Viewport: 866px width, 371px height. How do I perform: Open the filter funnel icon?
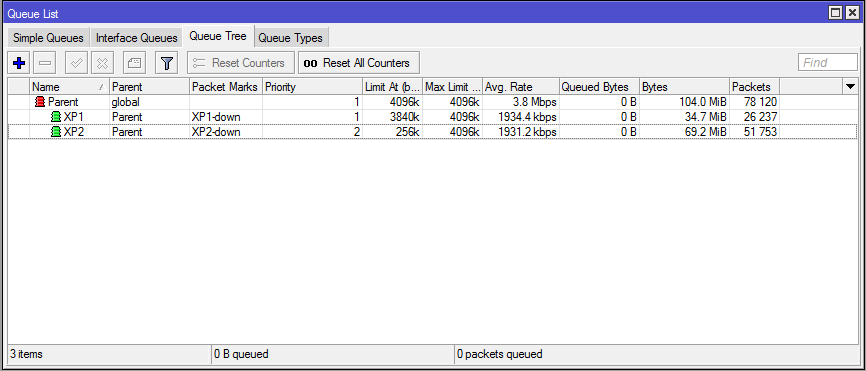coord(166,63)
